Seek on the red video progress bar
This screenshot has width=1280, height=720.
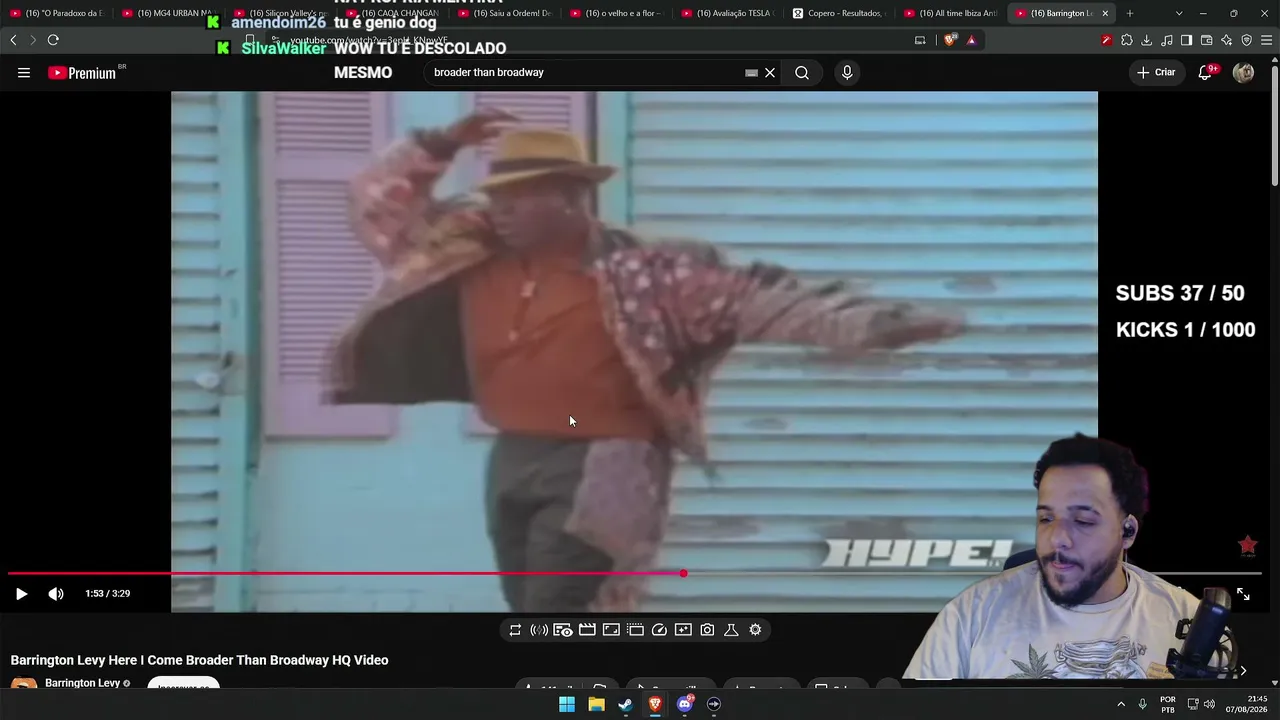tap(634, 574)
